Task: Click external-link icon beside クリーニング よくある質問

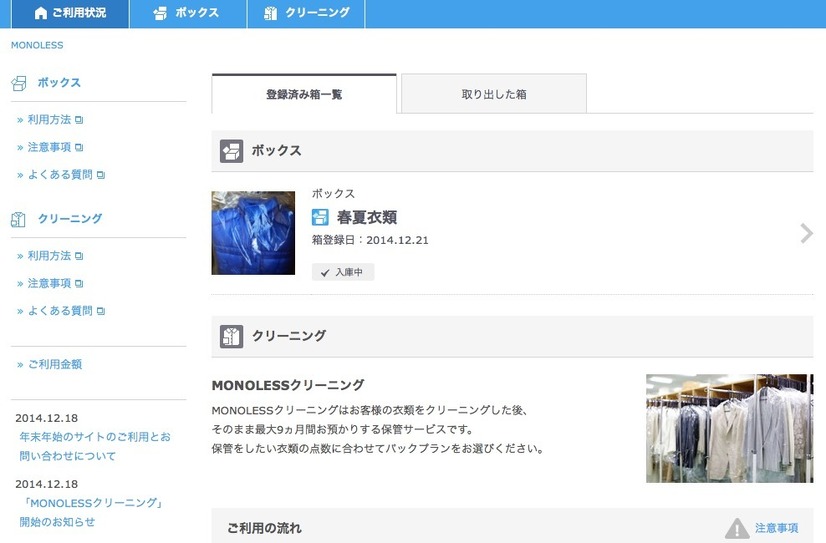Action: 101,311
